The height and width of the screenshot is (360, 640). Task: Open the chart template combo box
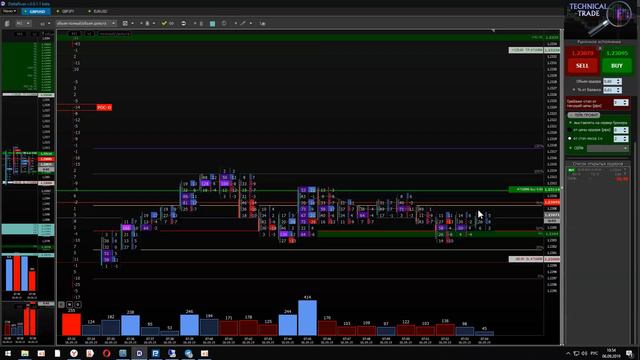point(86,23)
